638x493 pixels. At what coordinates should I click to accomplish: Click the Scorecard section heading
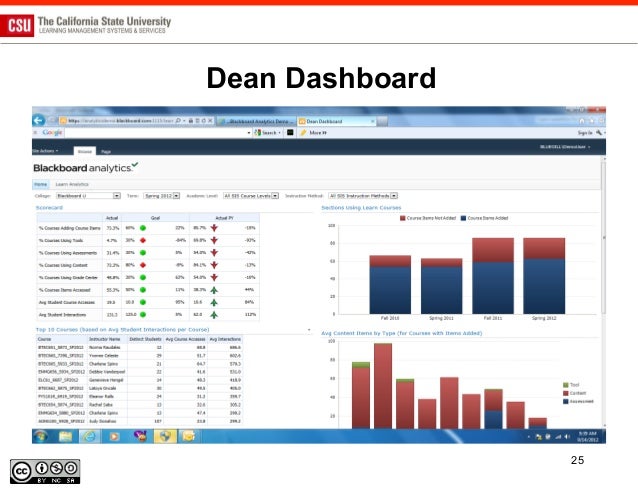click(x=49, y=207)
